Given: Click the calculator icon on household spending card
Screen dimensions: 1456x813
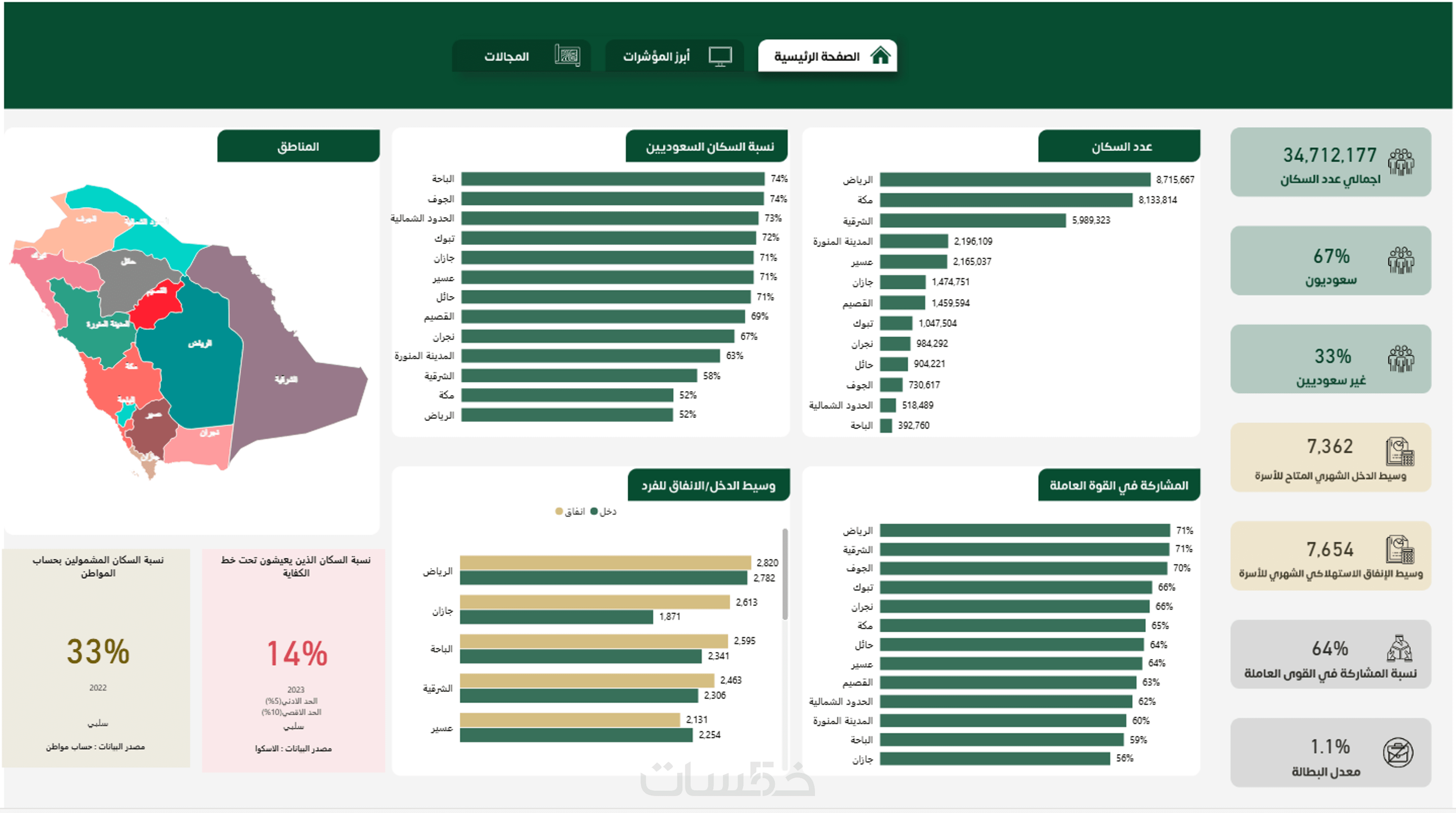Looking at the screenshot, I should coord(1400,550).
